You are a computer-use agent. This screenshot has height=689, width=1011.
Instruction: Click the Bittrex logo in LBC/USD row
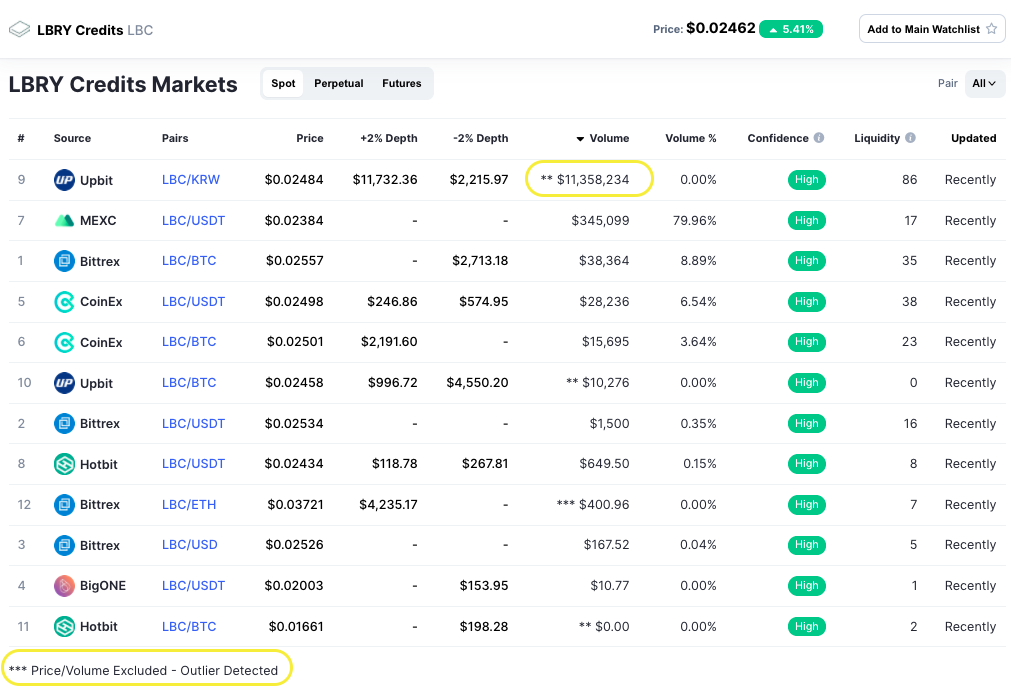pos(64,545)
